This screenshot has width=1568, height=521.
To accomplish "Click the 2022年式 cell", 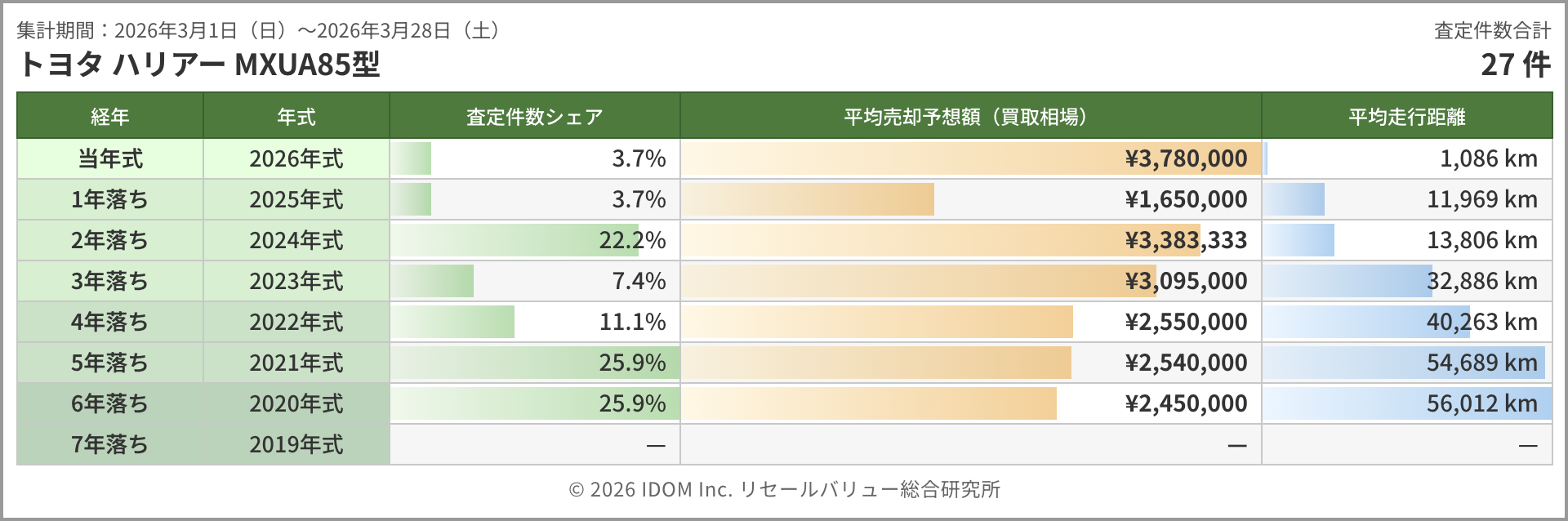I will [x=296, y=322].
